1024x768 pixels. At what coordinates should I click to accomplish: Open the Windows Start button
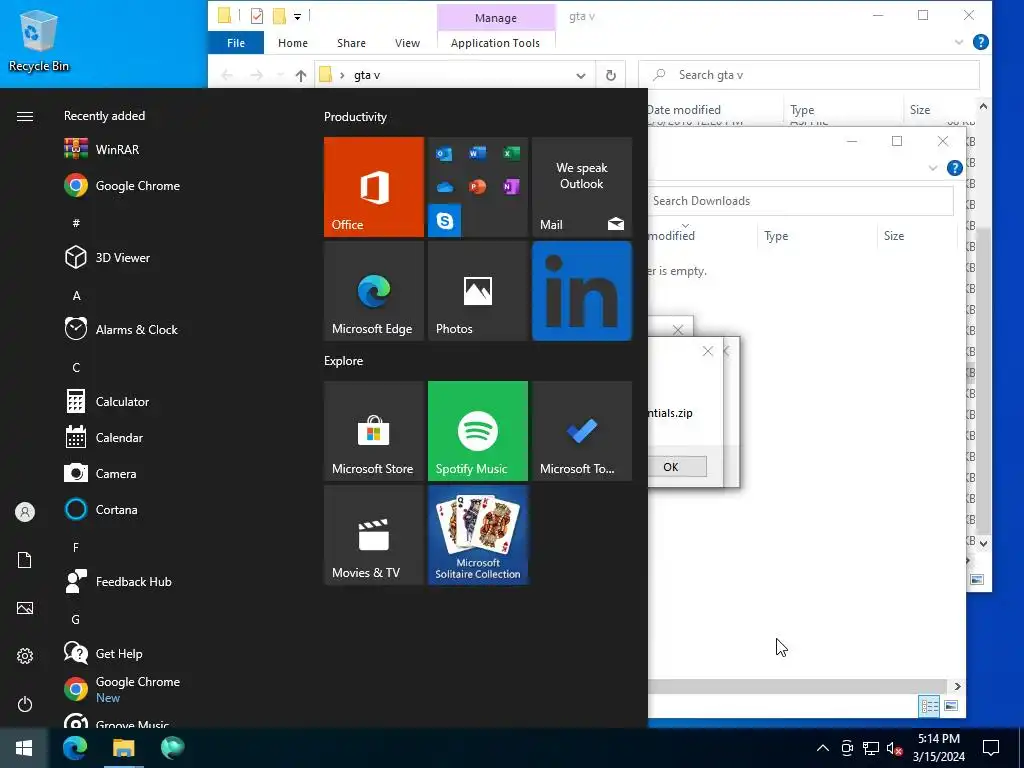click(x=24, y=748)
